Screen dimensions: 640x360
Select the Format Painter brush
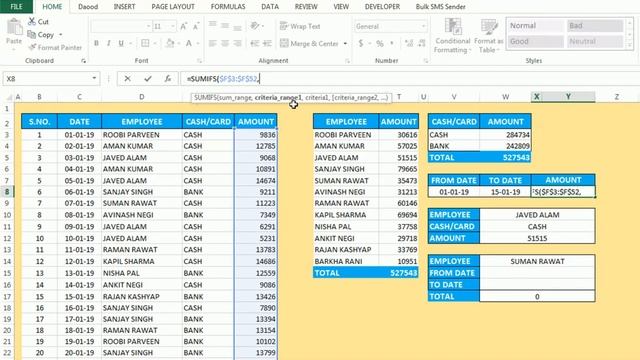pyautogui.click(x=32, y=47)
